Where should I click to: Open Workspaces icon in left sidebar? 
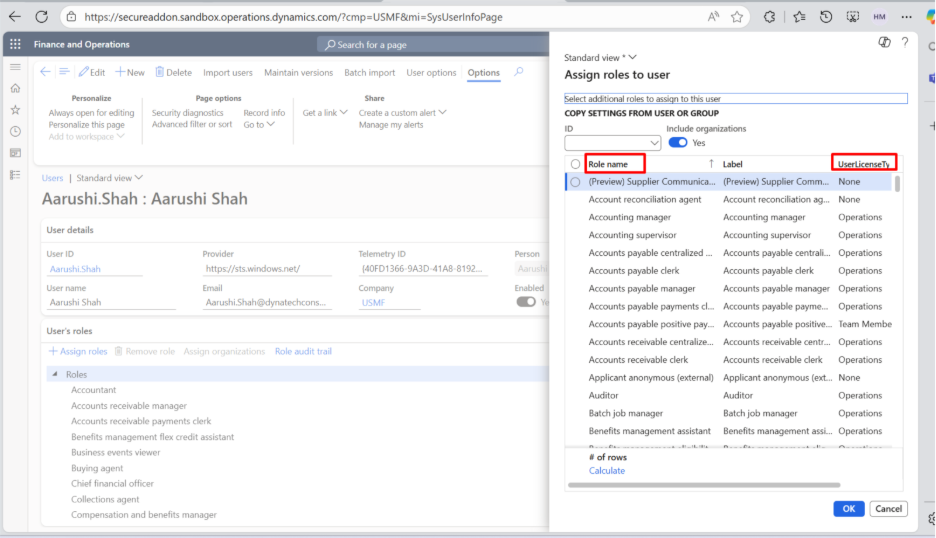(16, 153)
